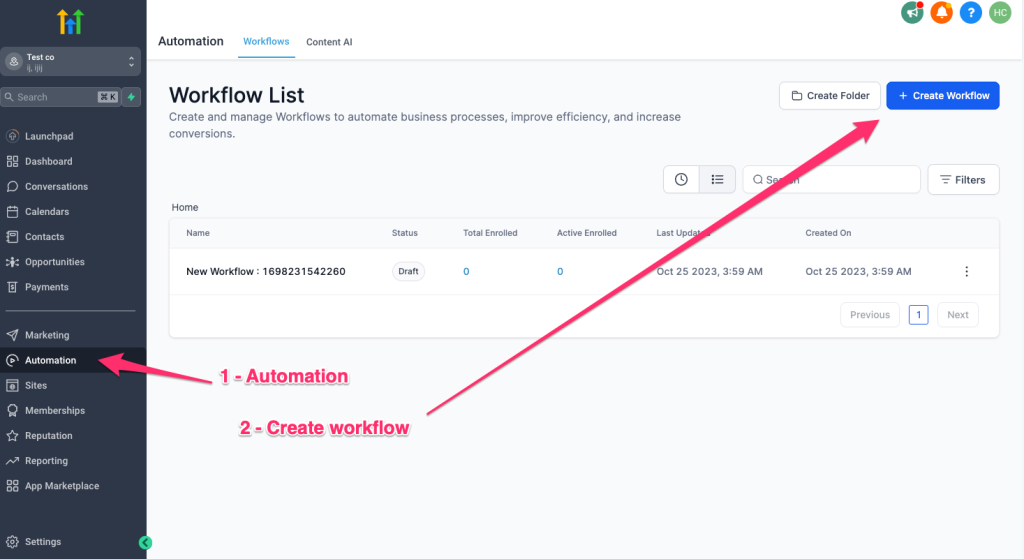Open Calendars from the sidebar
Image resolution: width=1024 pixels, height=559 pixels.
[x=47, y=212]
